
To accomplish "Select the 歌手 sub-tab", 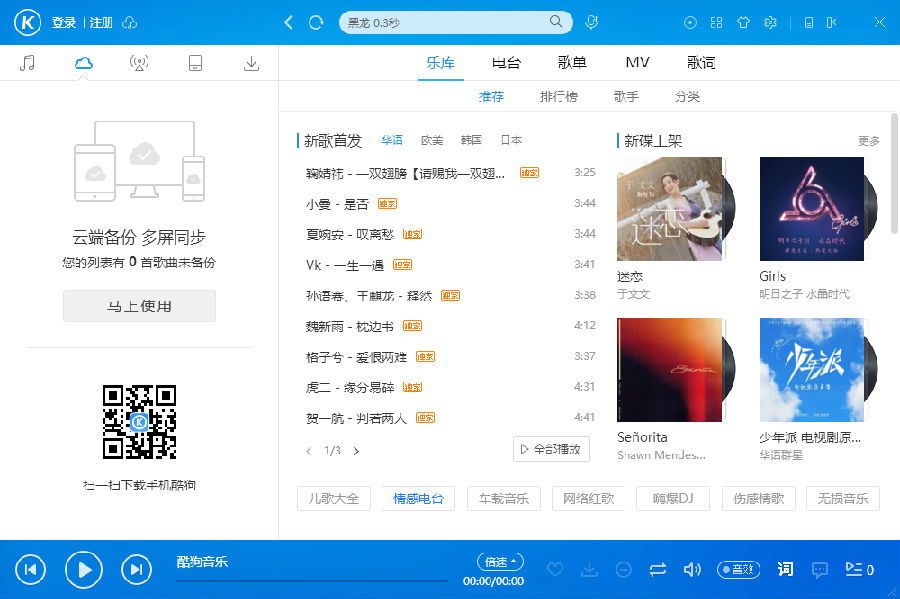I will tap(626, 96).
